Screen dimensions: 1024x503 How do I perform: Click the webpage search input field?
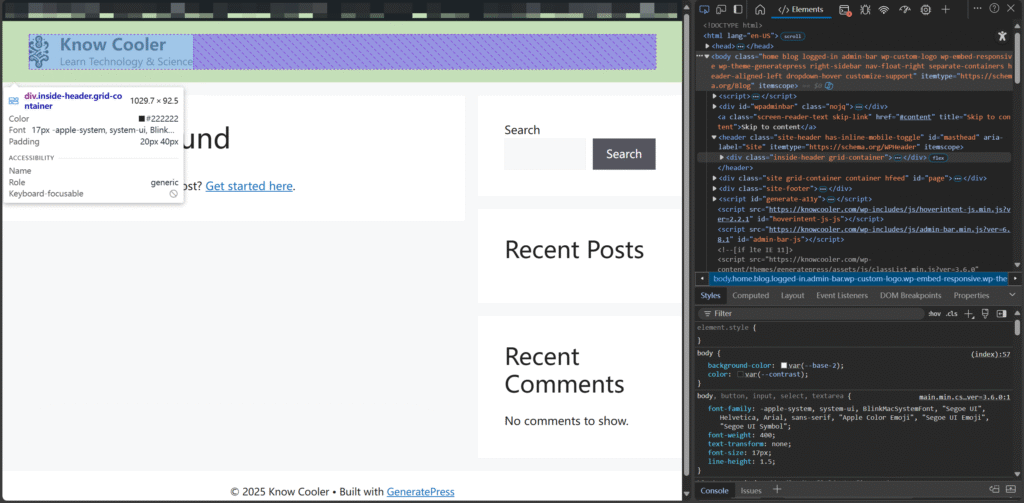pos(545,154)
